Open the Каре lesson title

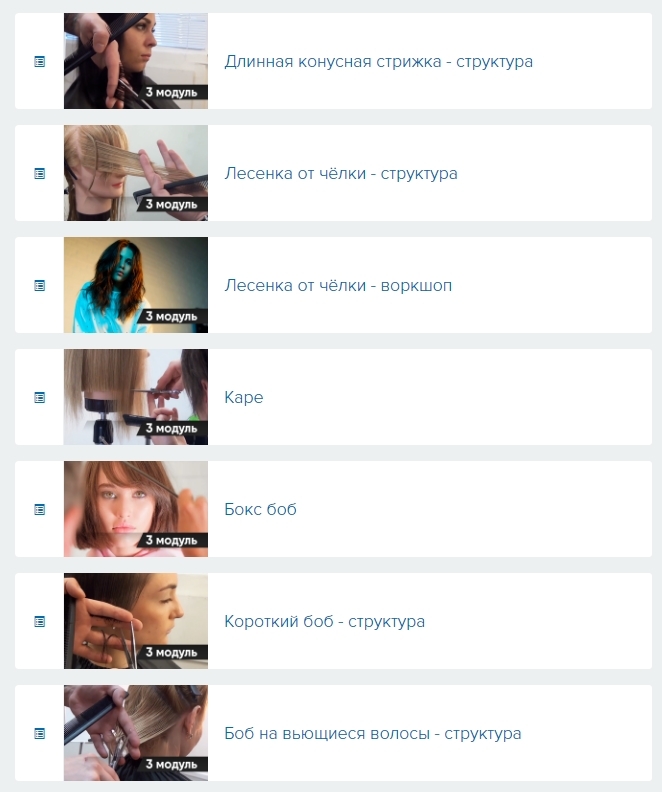pos(244,398)
